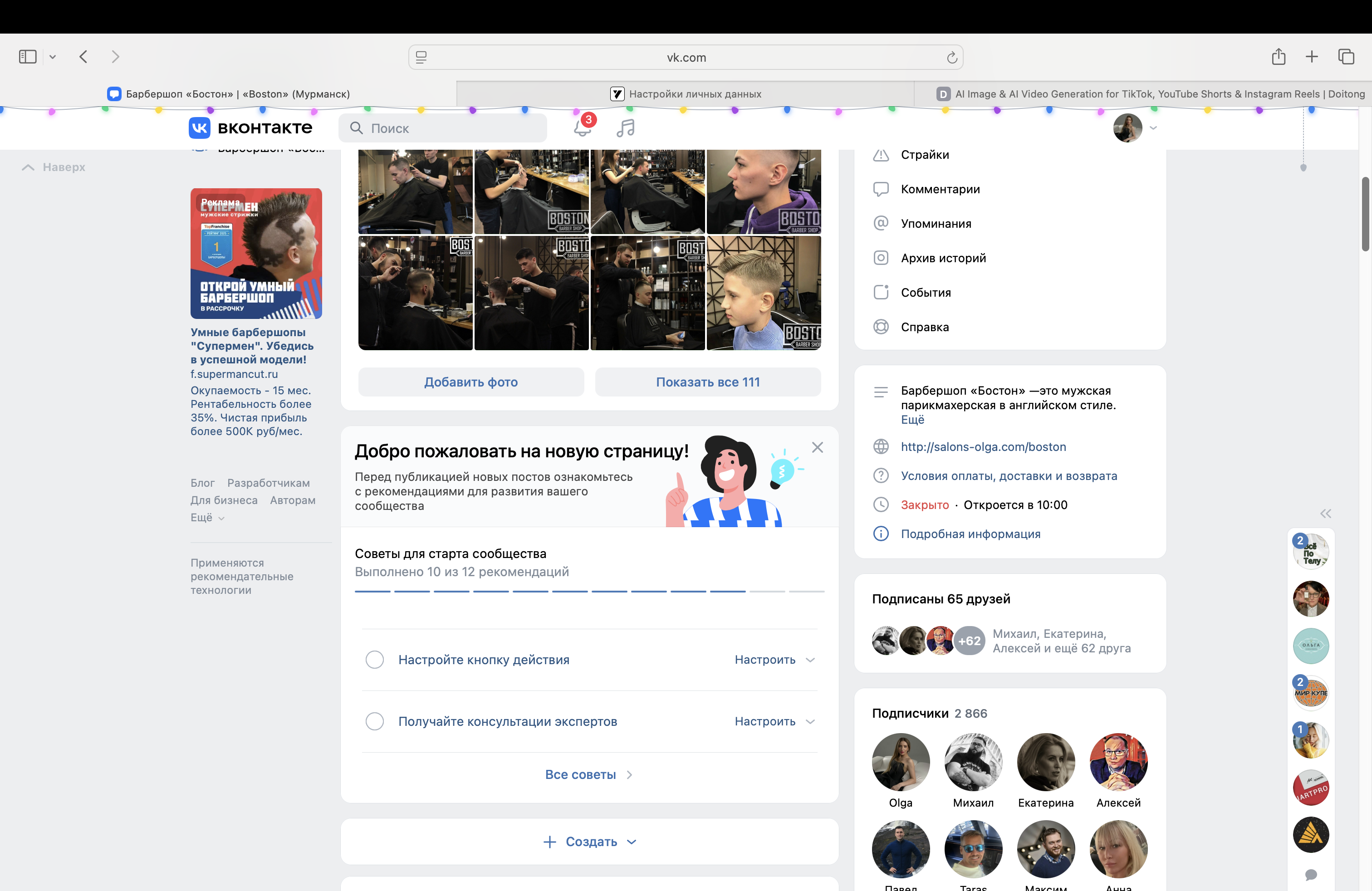
Task: Open the Разработчикам footer link
Action: 269,483
